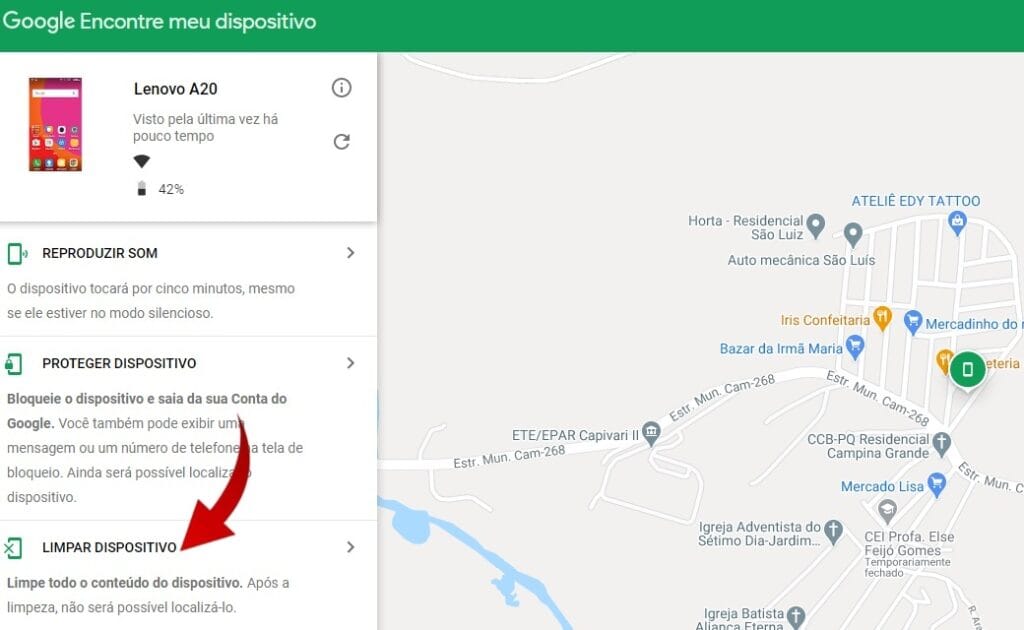This screenshot has width=1024, height=630.
Task: Click the Igreja Adventista do Sétimo Dia label
Action: (x=760, y=533)
